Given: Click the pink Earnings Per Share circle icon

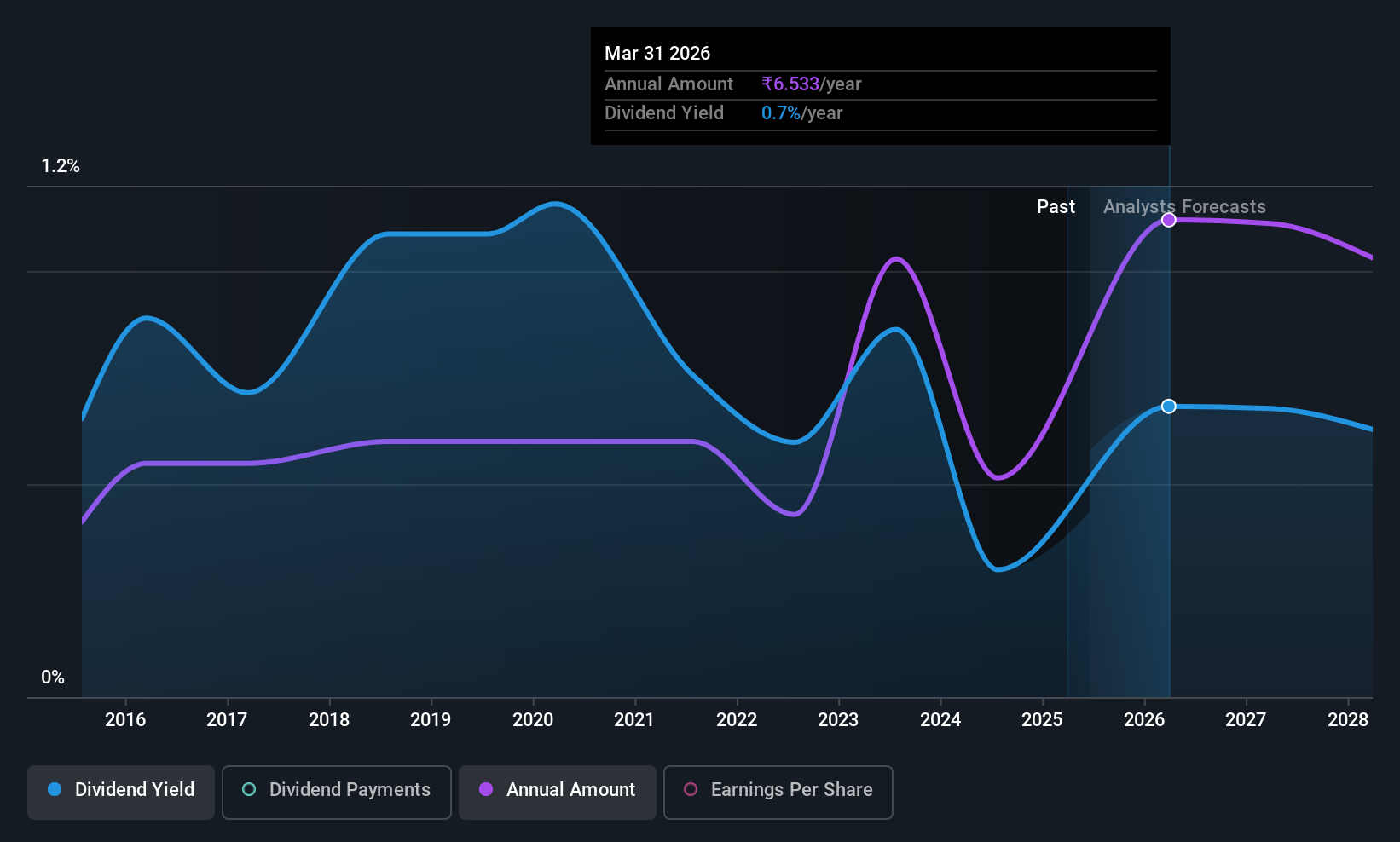Looking at the screenshot, I should tap(691, 789).
